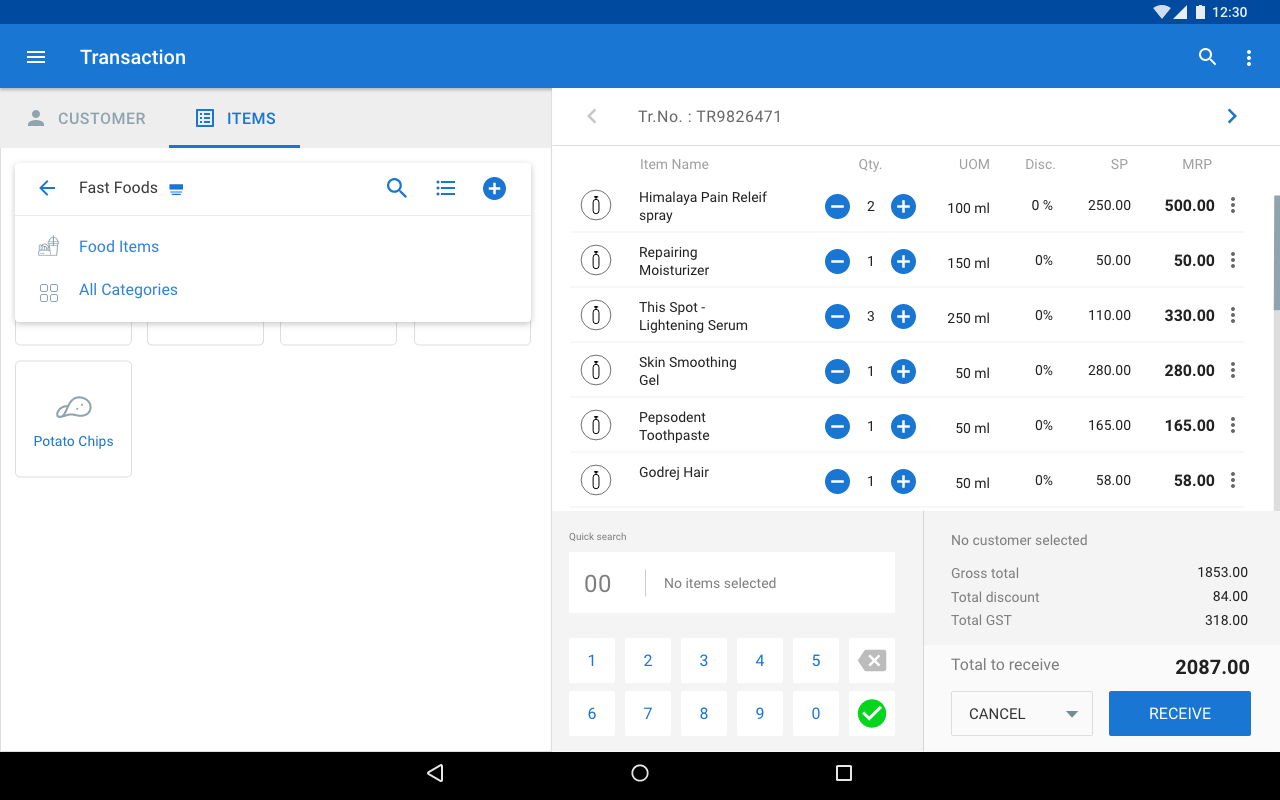Open the All Categories link
The width and height of the screenshot is (1280, 800).
pyautogui.click(x=128, y=290)
